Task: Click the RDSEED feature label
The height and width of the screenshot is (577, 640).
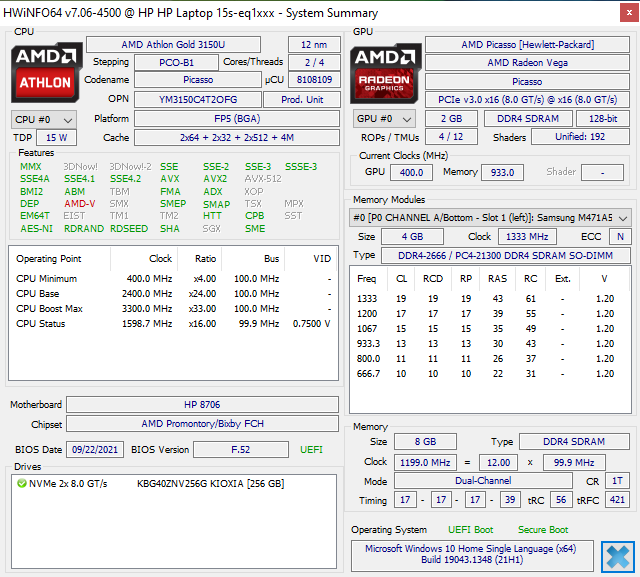Action: tap(129, 229)
